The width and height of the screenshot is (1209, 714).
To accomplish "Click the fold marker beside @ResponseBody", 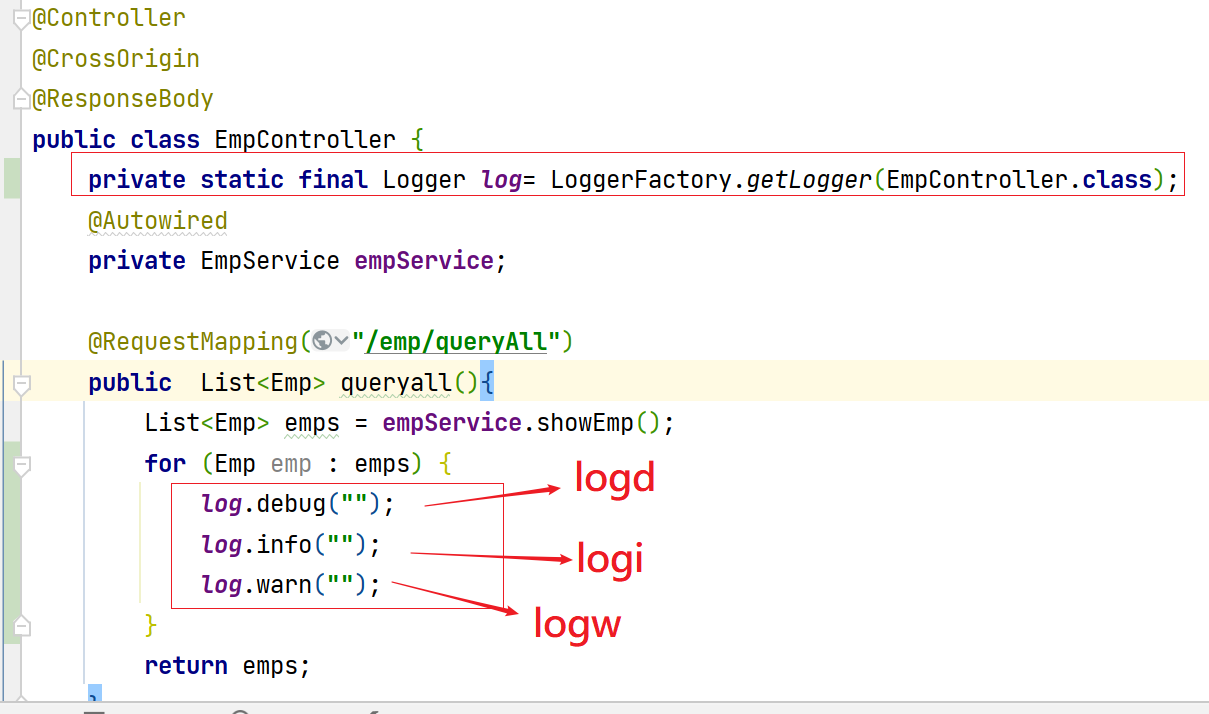I will [22, 100].
